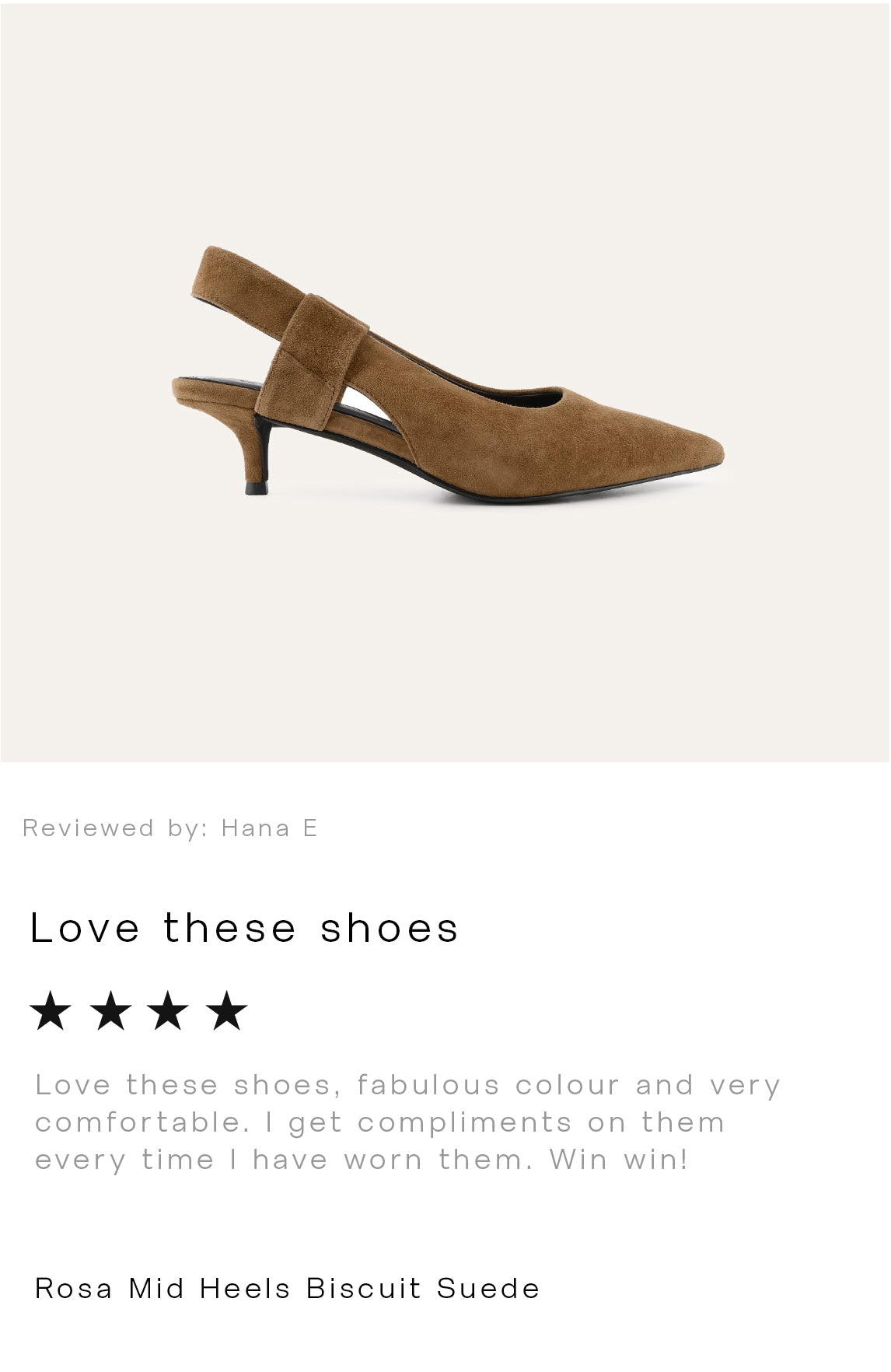The width and height of the screenshot is (891, 1372).
Task: Click the review line ending "Win win!"
Action: tap(362, 1160)
